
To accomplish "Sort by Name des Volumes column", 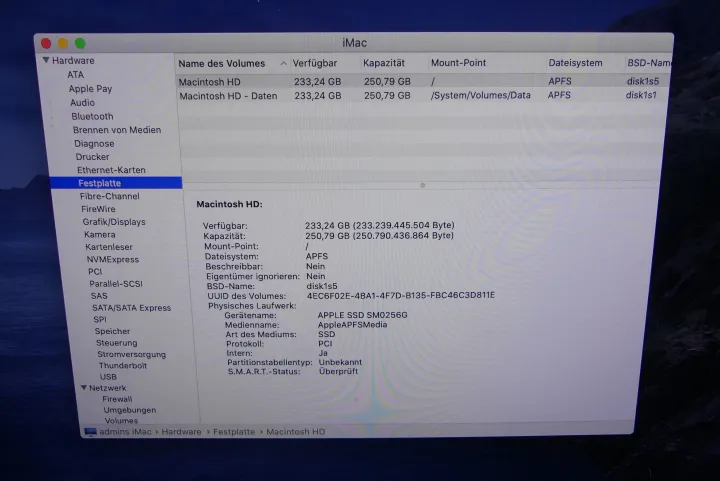I will click(x=221, y=63).
